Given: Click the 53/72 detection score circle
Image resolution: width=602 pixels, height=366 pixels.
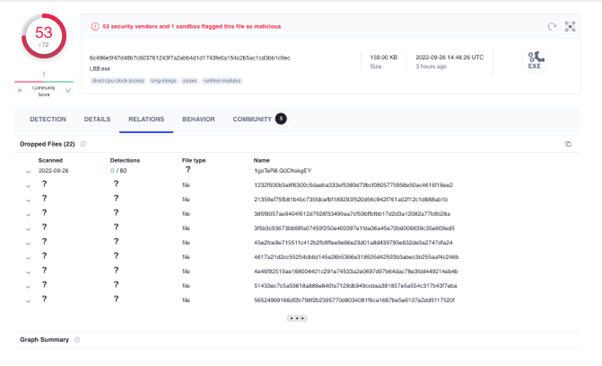Looking at the screenshot, I should (44, 36).
